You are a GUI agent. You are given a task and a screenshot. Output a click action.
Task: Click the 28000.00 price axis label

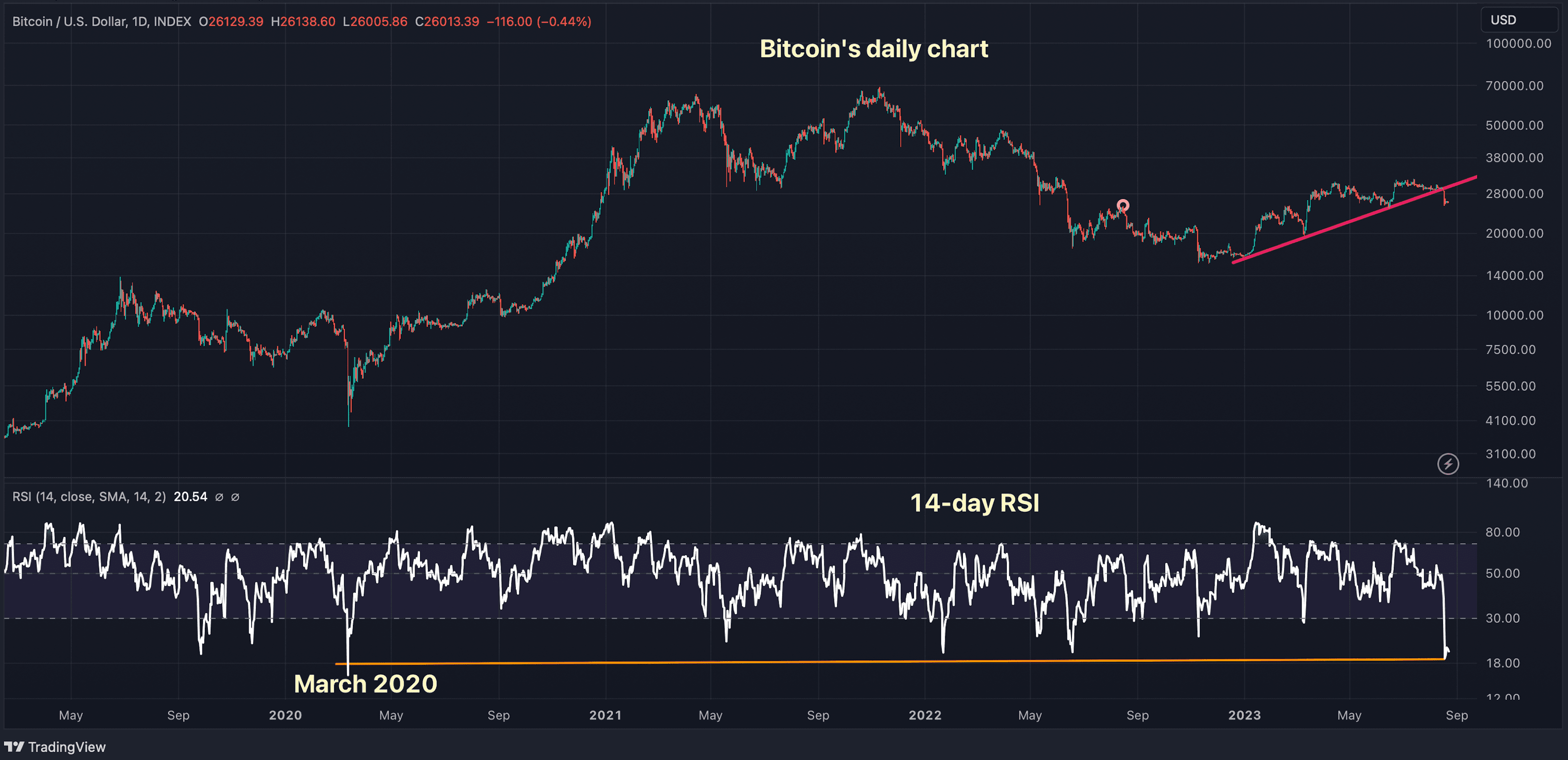point(1514,194)
